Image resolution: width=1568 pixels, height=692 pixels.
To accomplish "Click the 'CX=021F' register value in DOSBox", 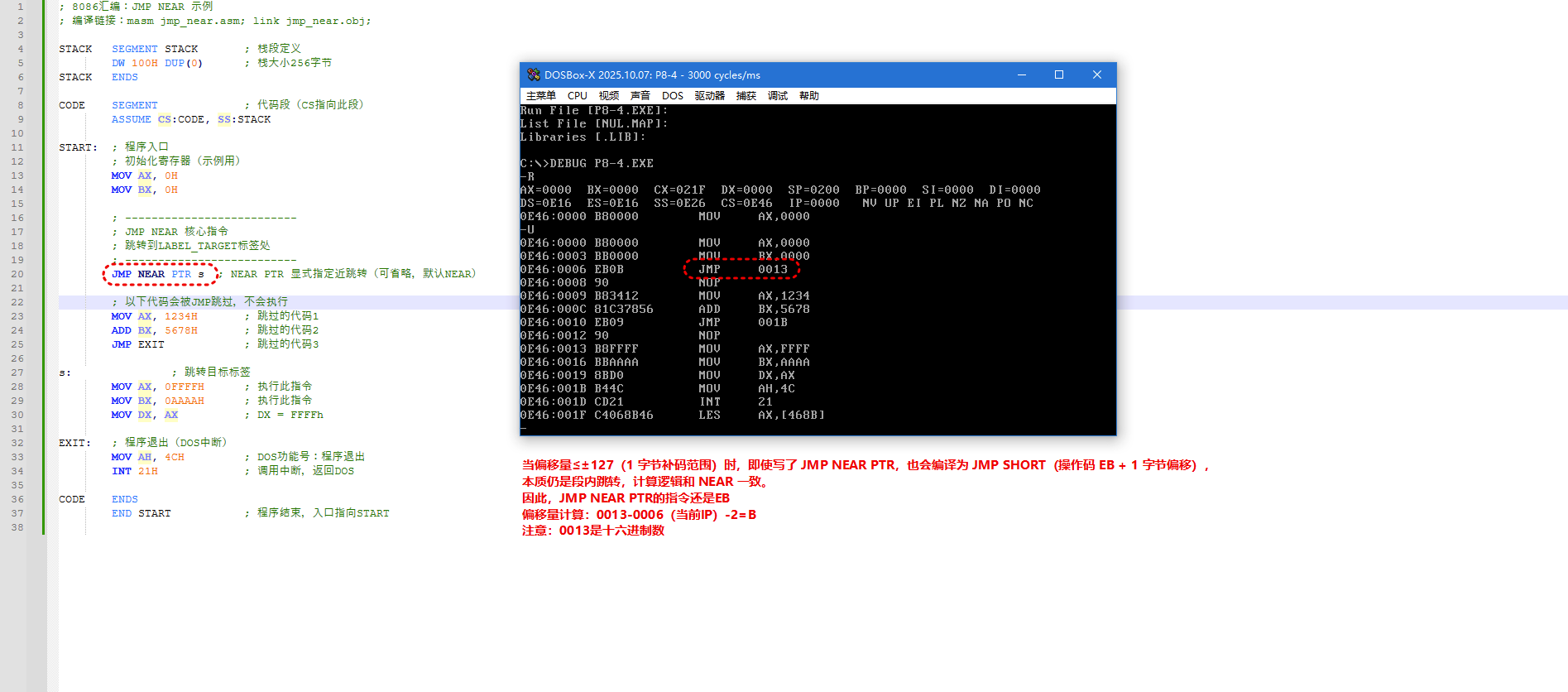I will pos(679,190).
